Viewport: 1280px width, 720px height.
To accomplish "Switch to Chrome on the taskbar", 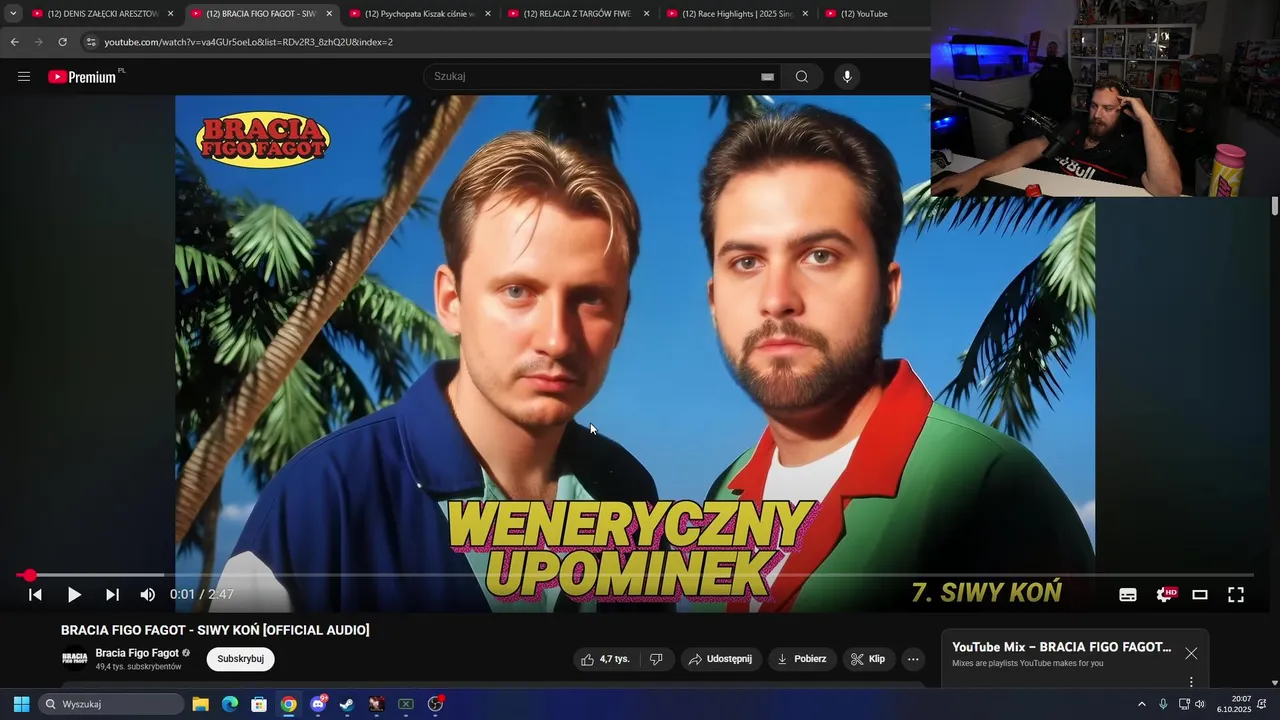I will (x=288, y=704).
